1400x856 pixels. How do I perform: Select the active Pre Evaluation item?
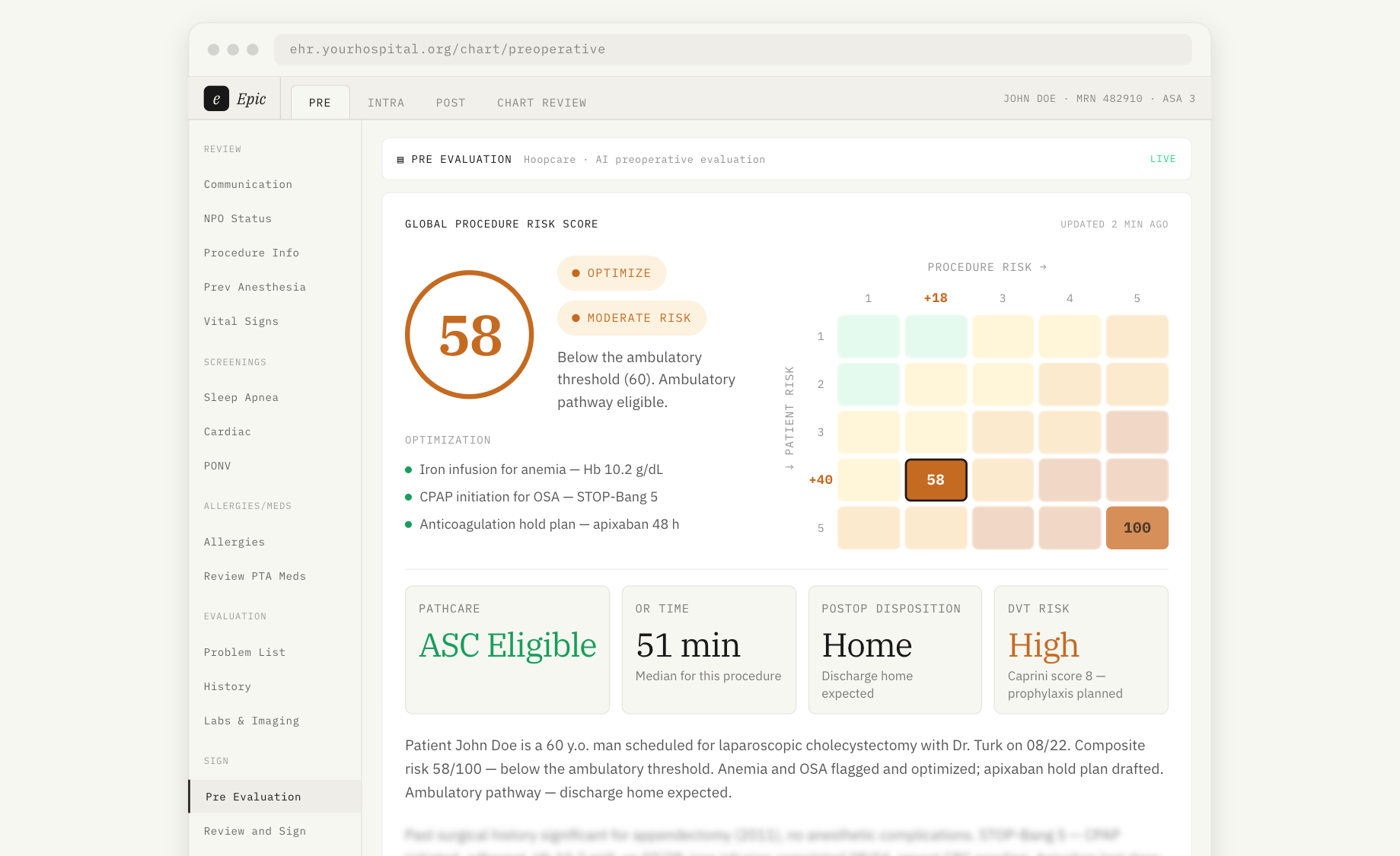275,797
